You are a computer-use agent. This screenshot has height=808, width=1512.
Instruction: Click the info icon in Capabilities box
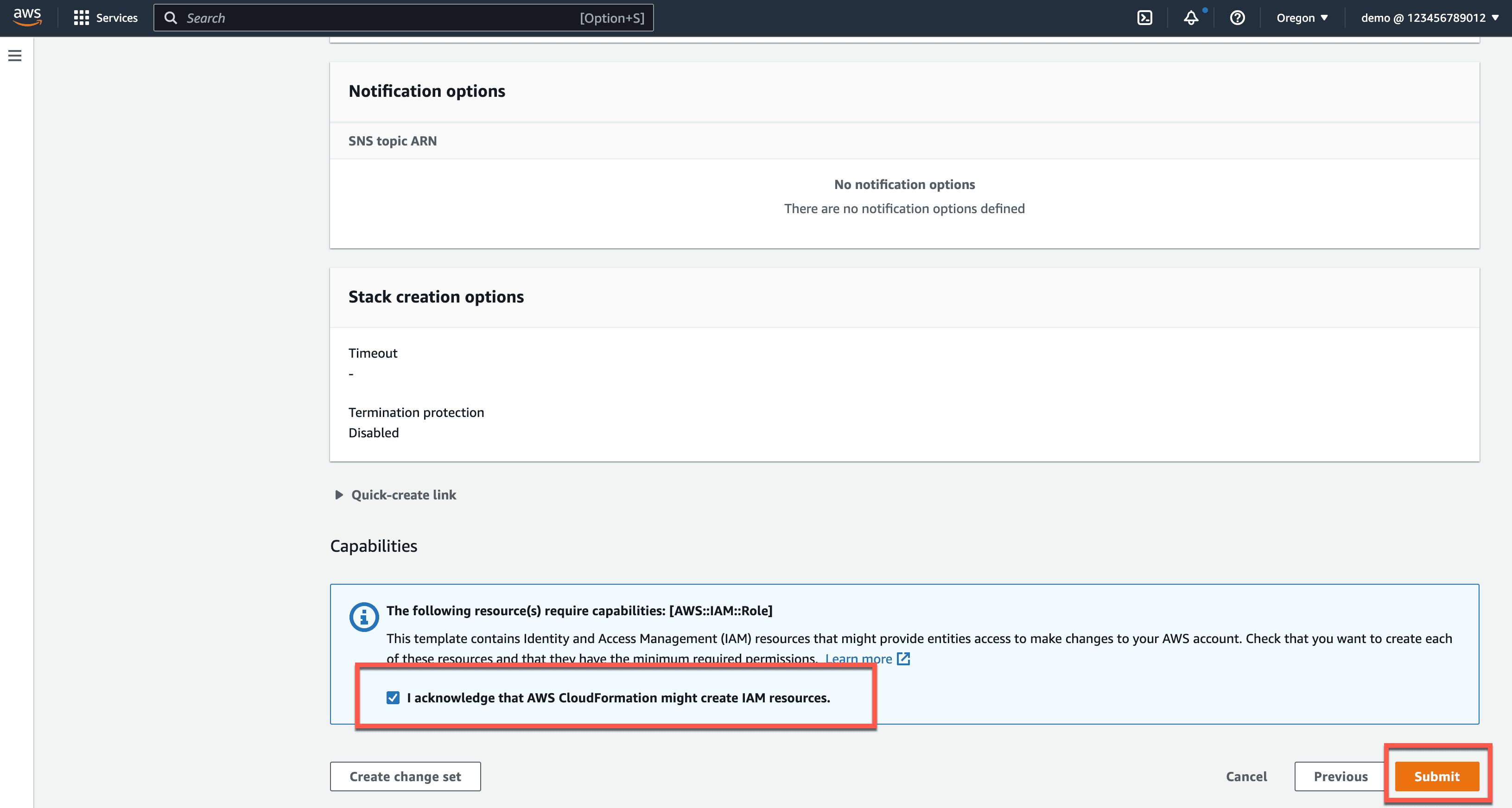pos(364,617)
